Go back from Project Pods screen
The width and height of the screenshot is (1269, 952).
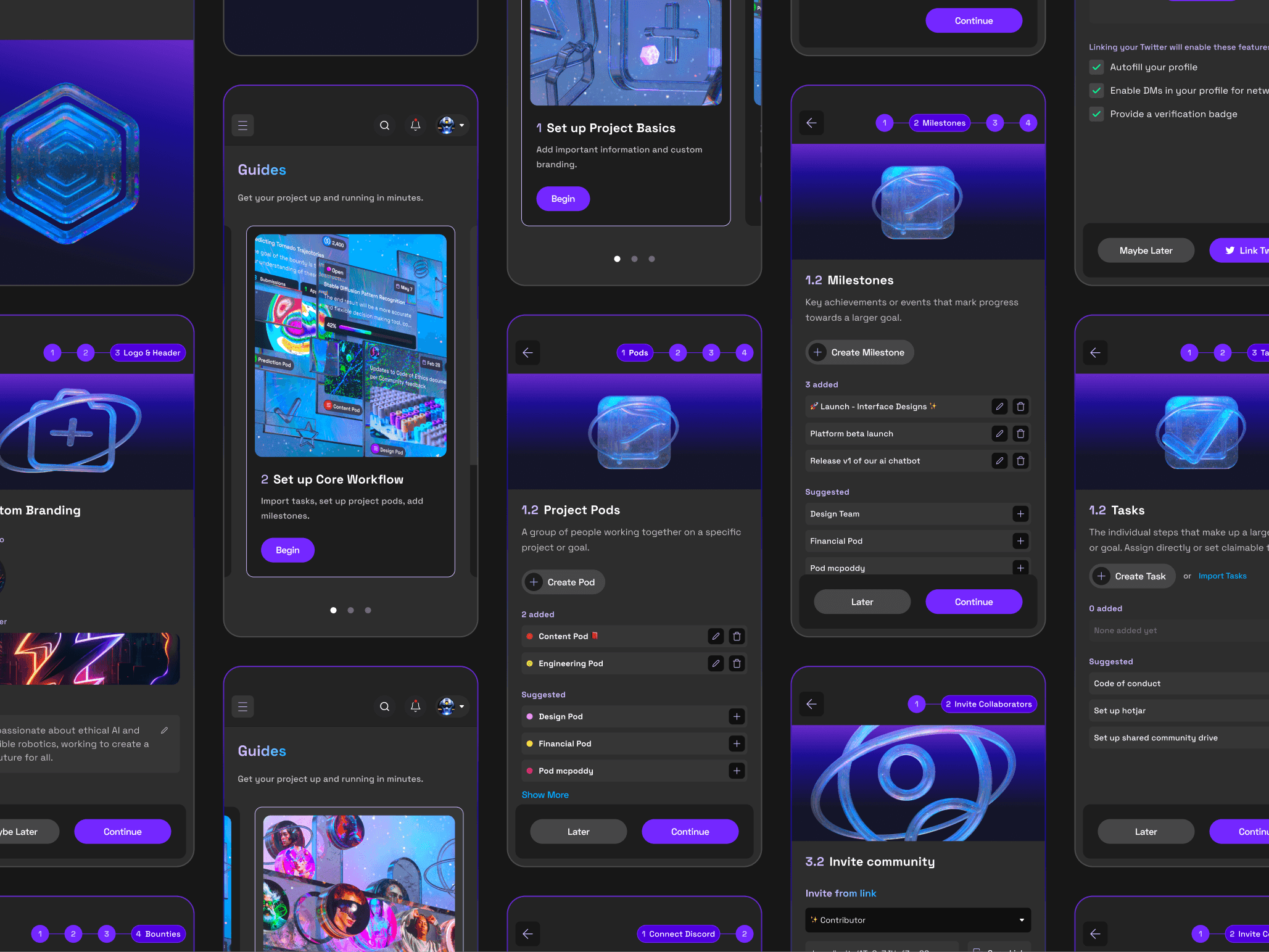coord(527,353)
